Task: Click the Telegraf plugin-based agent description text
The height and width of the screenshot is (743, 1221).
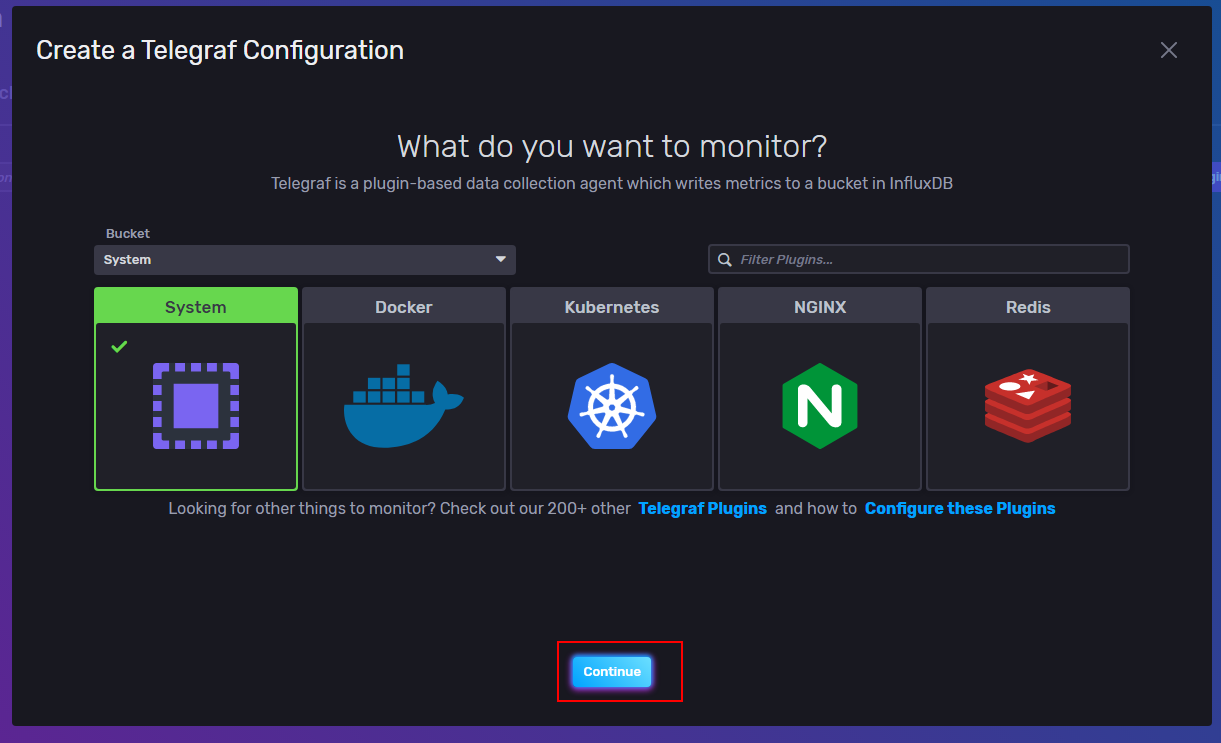Action: 612,184
